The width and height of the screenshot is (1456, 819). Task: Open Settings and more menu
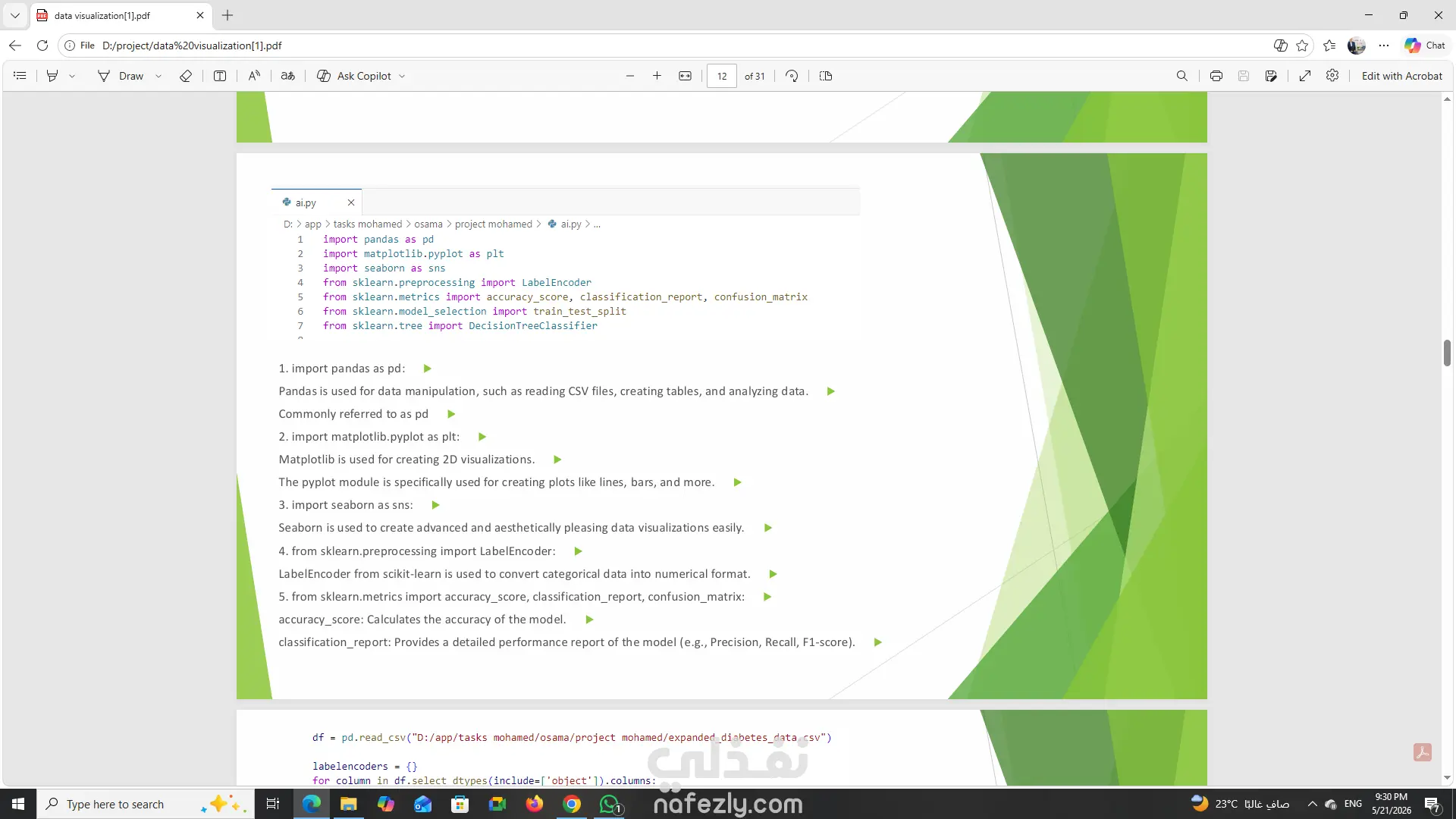1384,45
